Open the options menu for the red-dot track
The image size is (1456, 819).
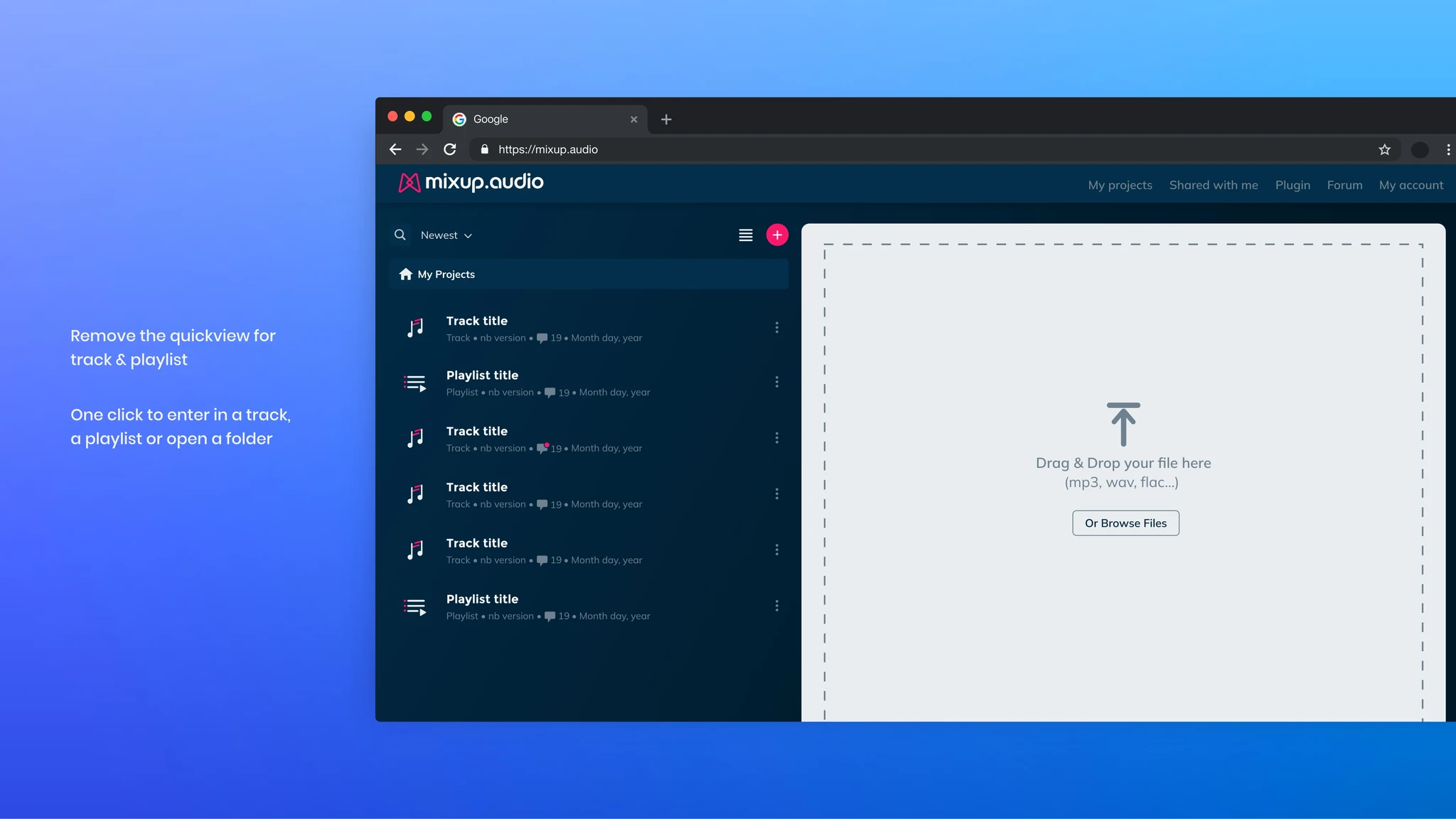pos(776,438)
